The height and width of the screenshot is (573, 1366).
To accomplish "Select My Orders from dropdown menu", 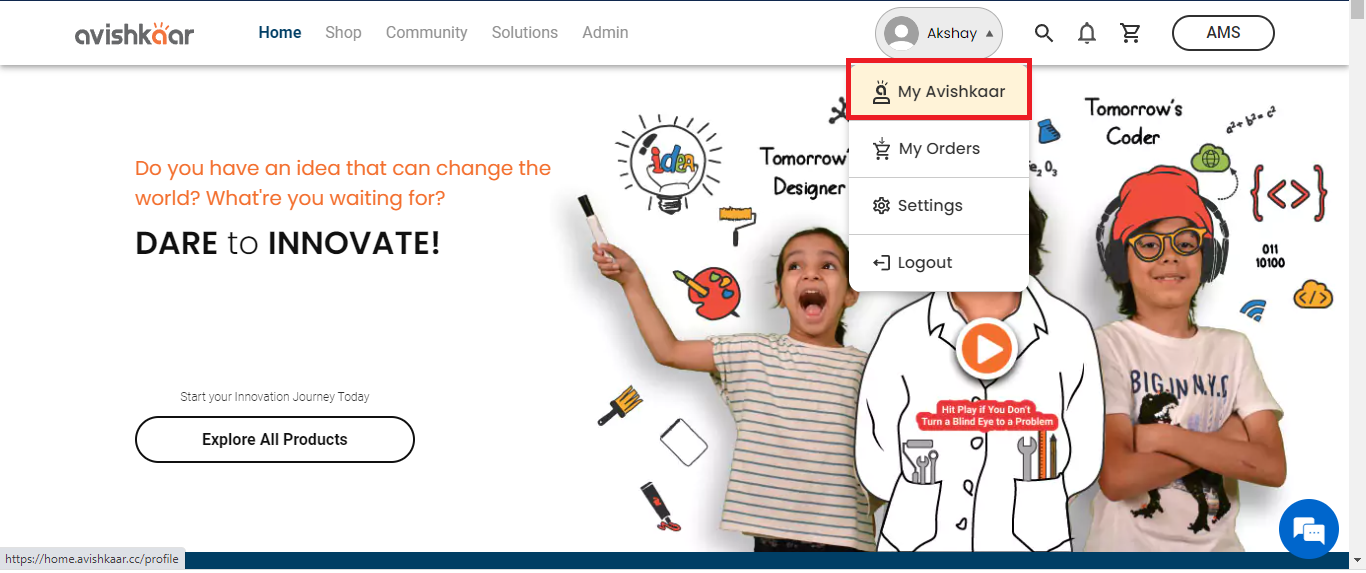I will coord(939,149).
